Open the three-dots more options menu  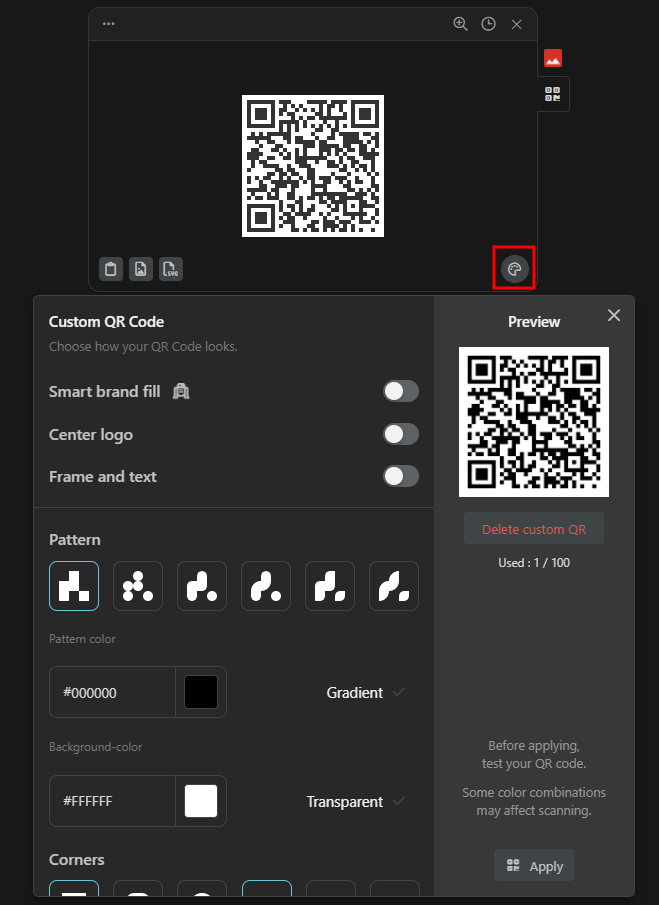point(108,24)
